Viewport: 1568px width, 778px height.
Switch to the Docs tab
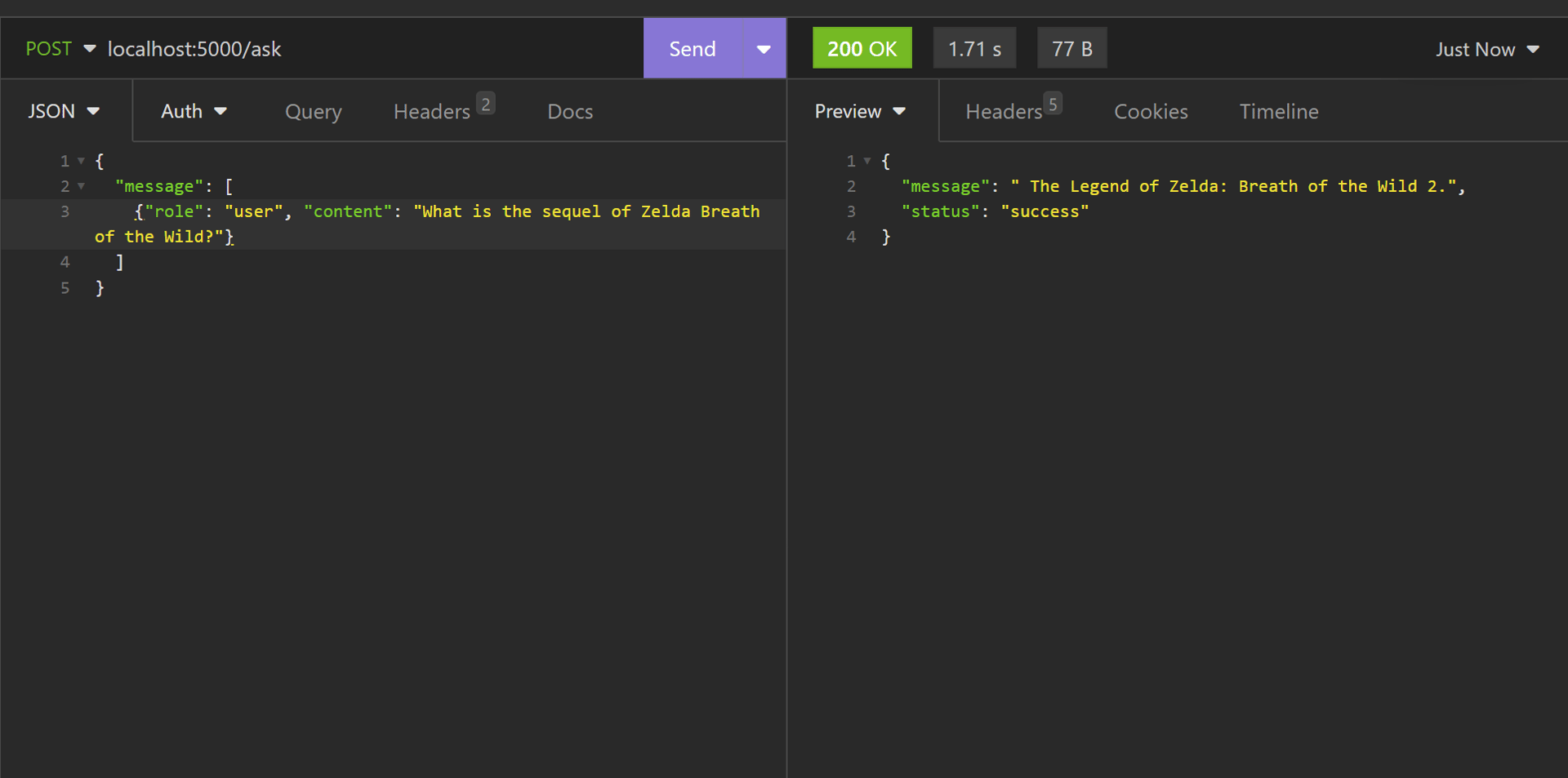[570, 112]
